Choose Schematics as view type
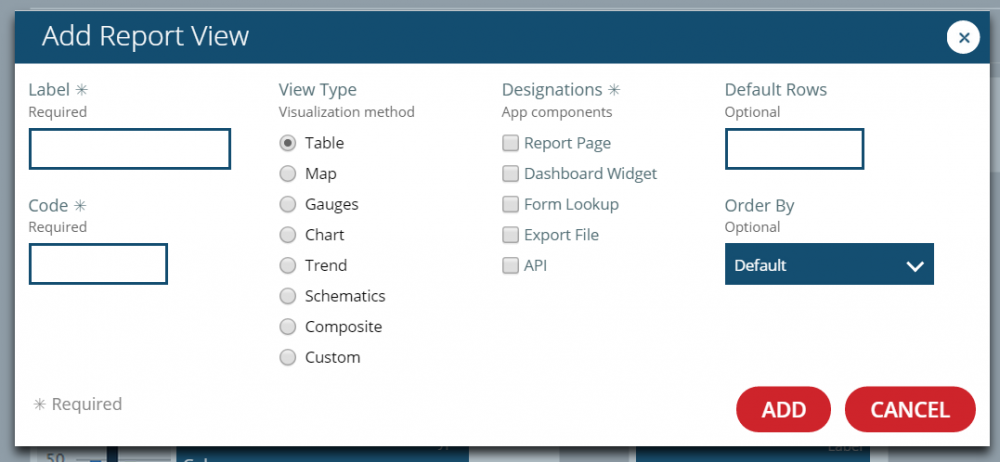Image resolution: width=1000 pixels, height=462 pixels. pos(288,296)
